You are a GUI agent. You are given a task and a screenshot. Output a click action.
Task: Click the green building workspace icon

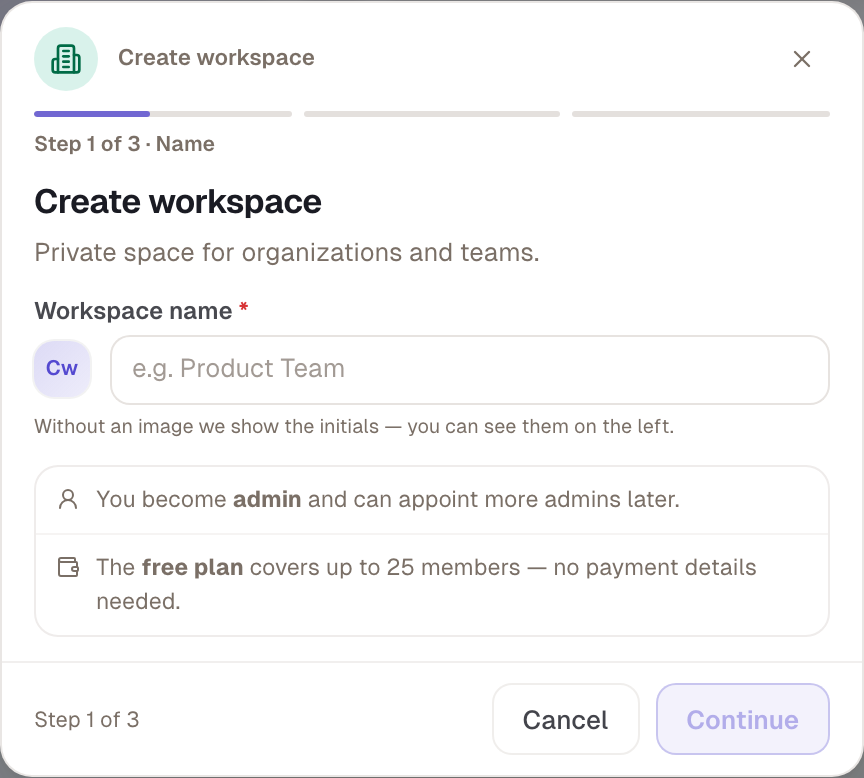[66, 59]
